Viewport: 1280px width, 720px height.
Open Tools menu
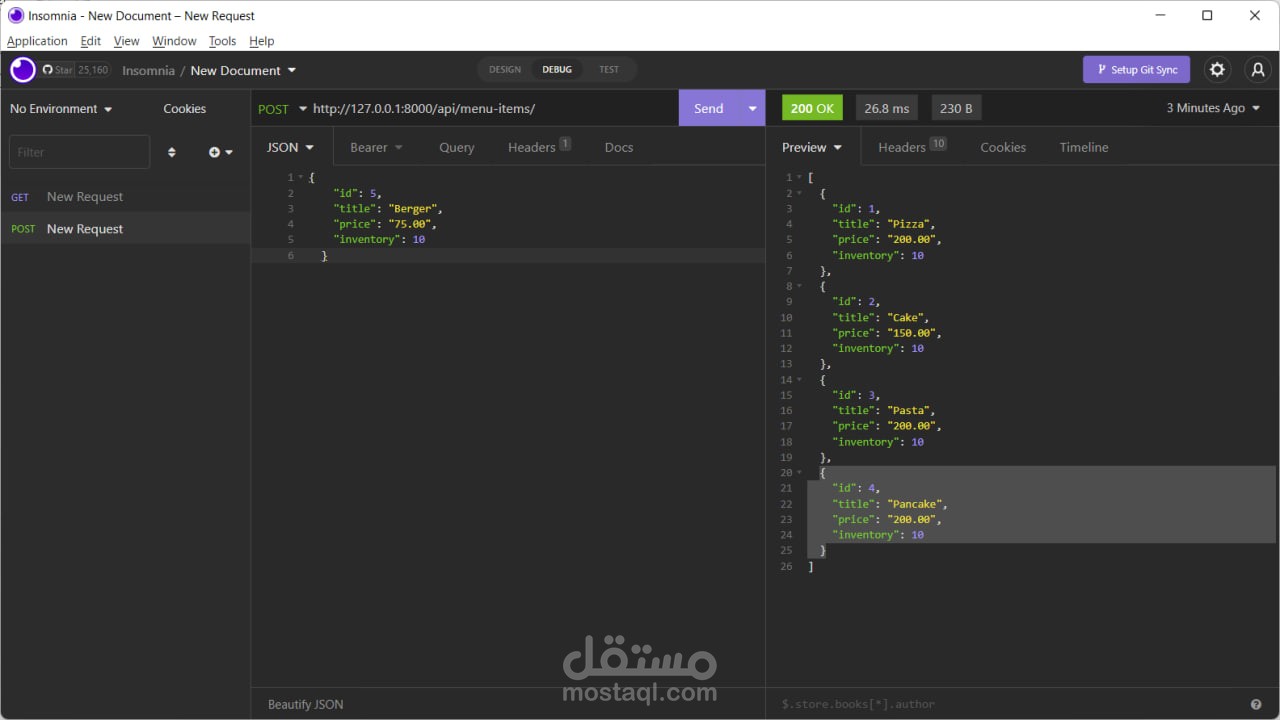[x=222, y=41]
